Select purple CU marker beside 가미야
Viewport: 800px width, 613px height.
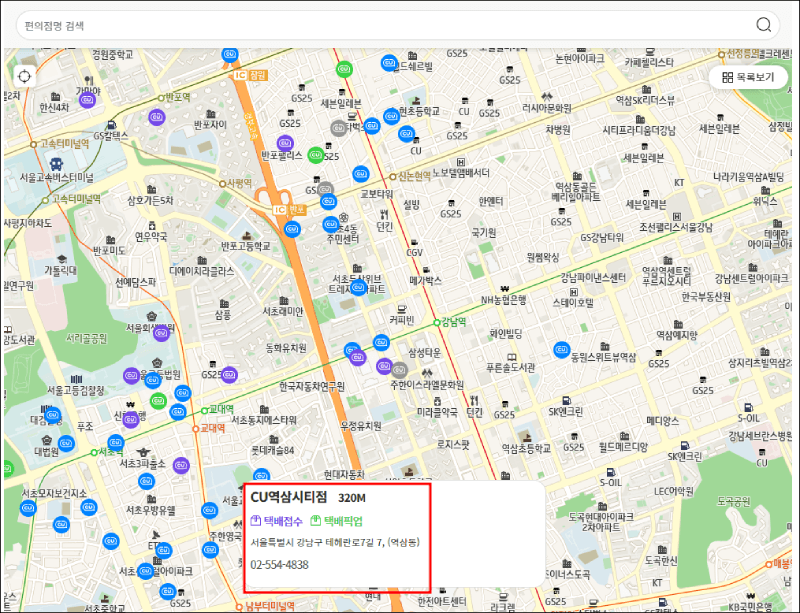tap(88, 100)
